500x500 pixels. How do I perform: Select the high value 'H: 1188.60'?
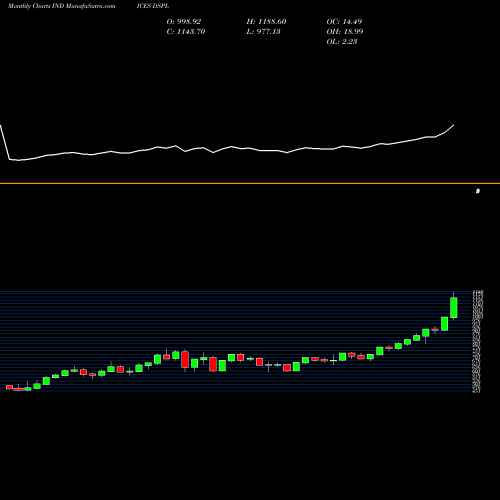(x=266, y=21)
